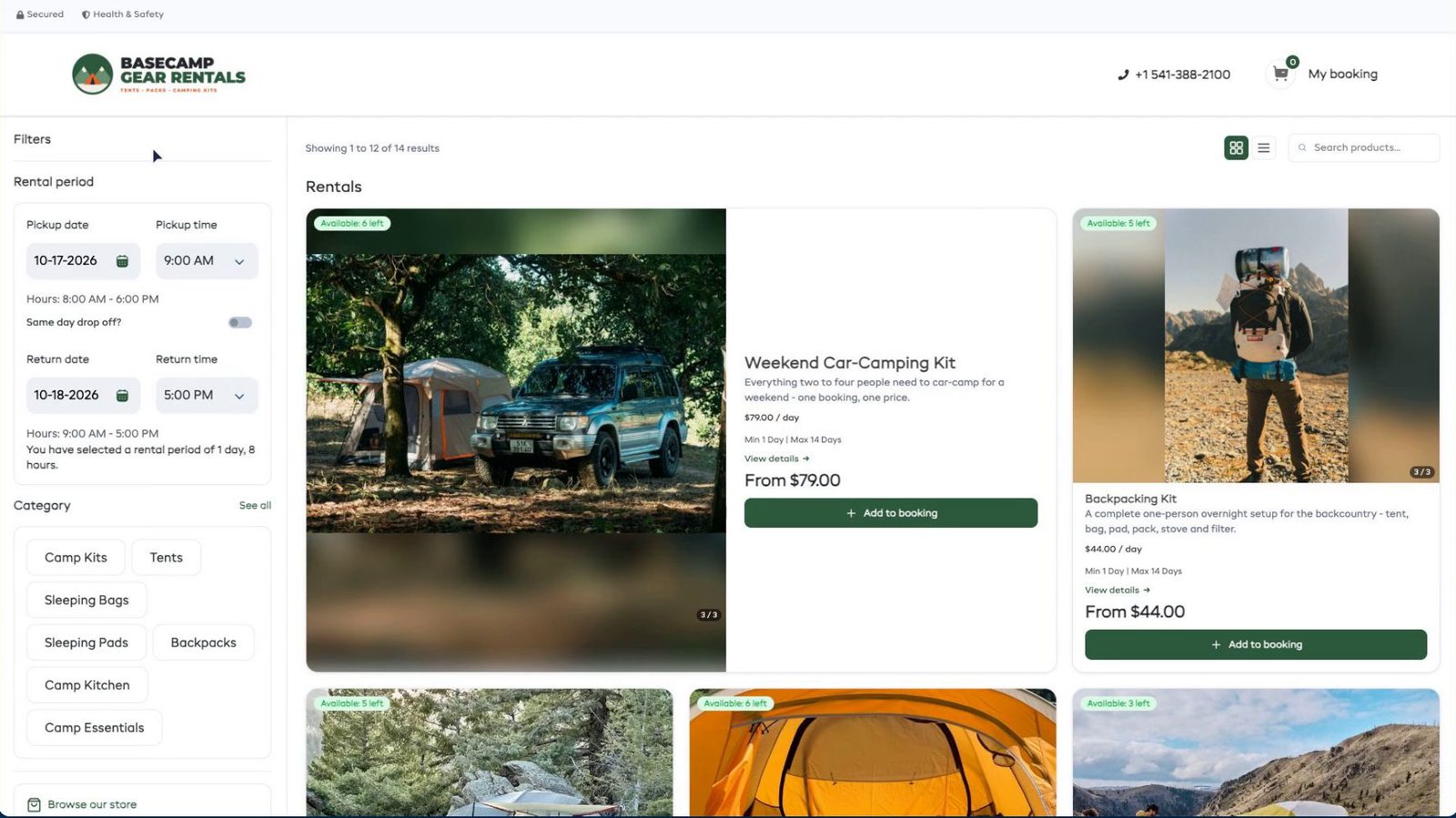Select the Camp Essentials category chip
Image resolution: width=1456 pixels, height=818 pixels.
click(95, 728)
